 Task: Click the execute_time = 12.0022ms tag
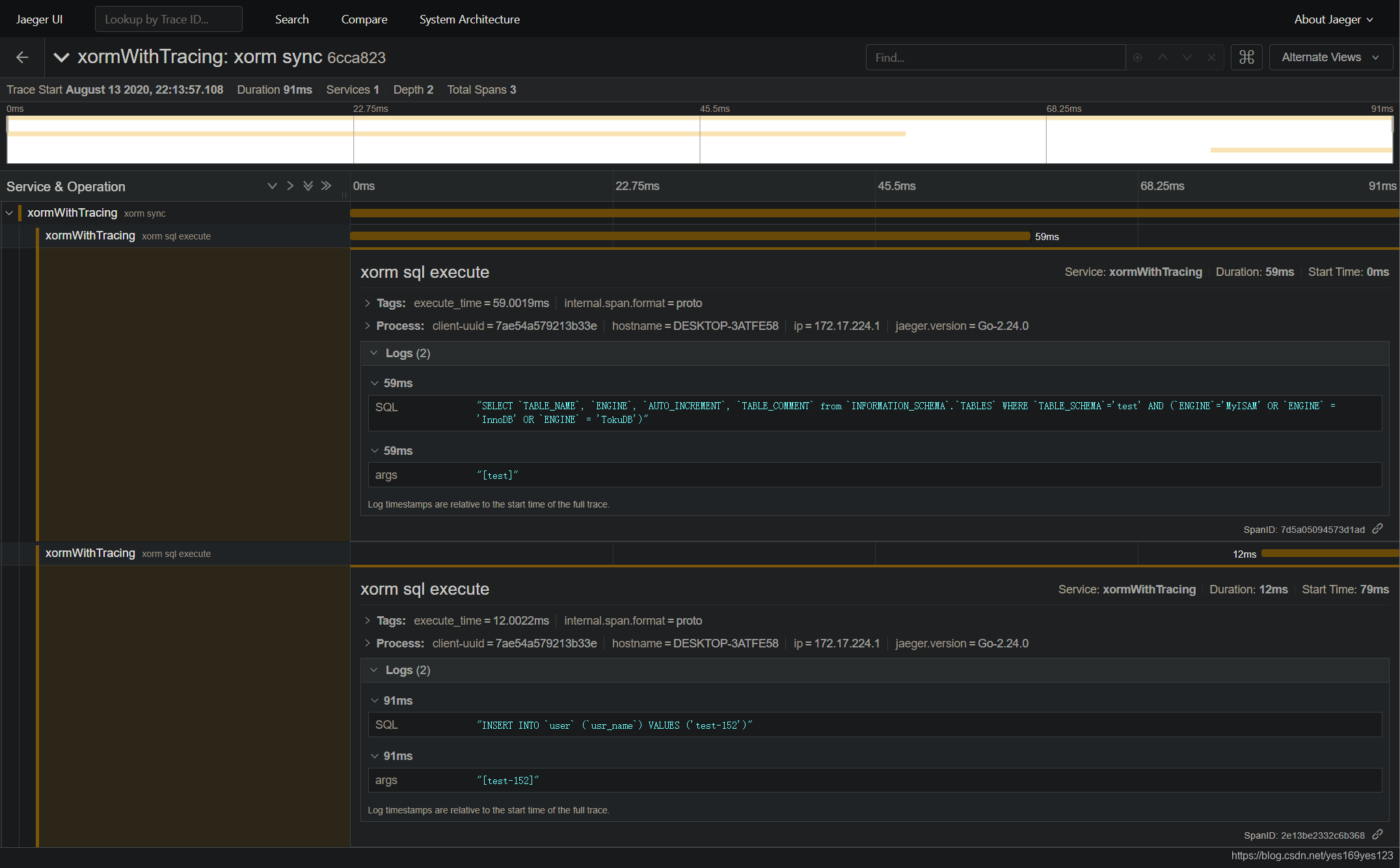481,621
